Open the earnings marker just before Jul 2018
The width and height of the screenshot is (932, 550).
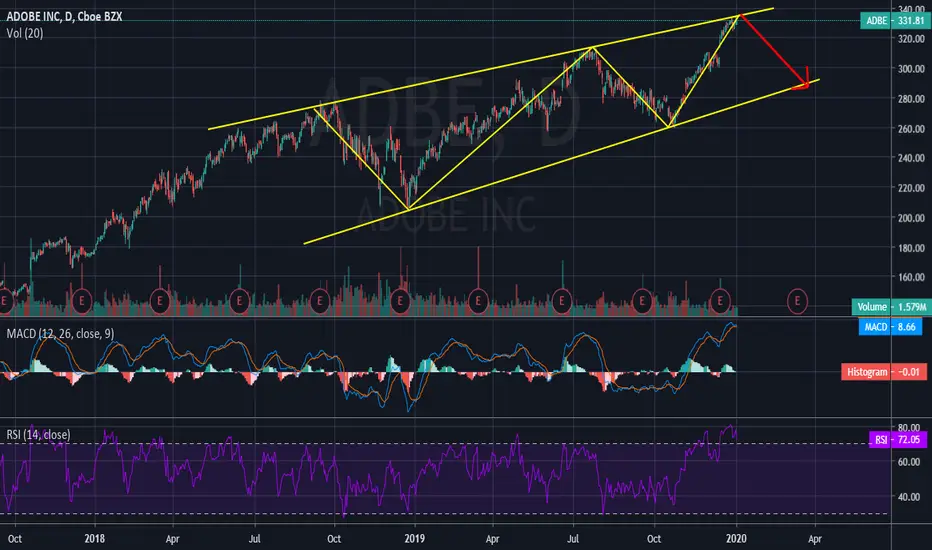tap(240, 301)
